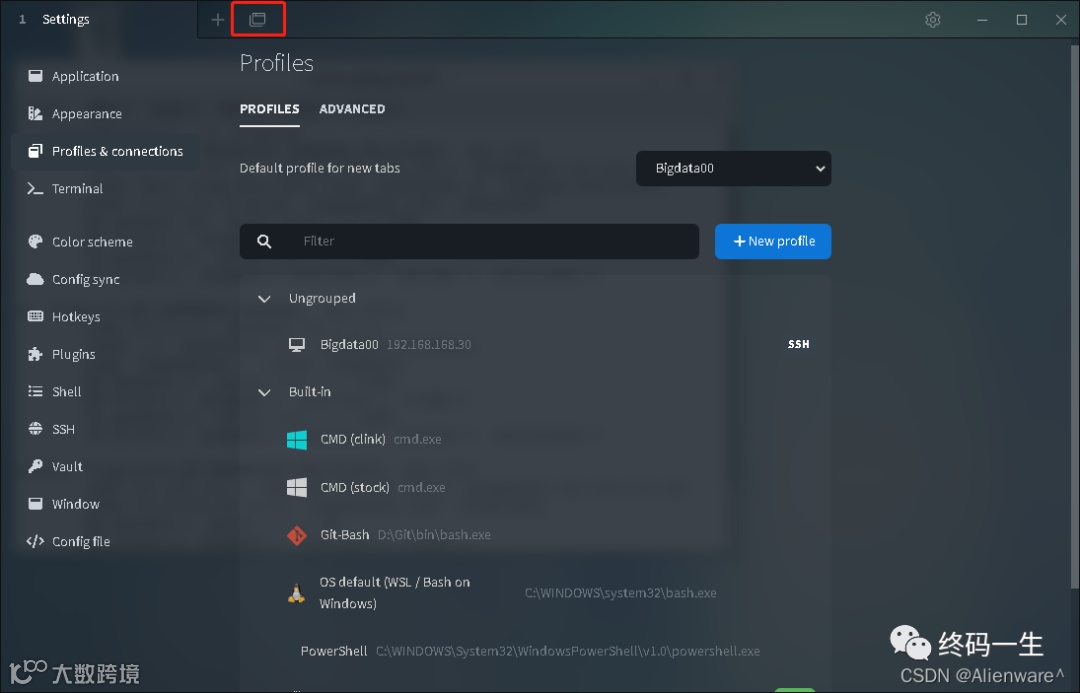Click the 192.168.168.30 address text
The height and width of the screenshot is (693, 1080).
pos(429,344)
